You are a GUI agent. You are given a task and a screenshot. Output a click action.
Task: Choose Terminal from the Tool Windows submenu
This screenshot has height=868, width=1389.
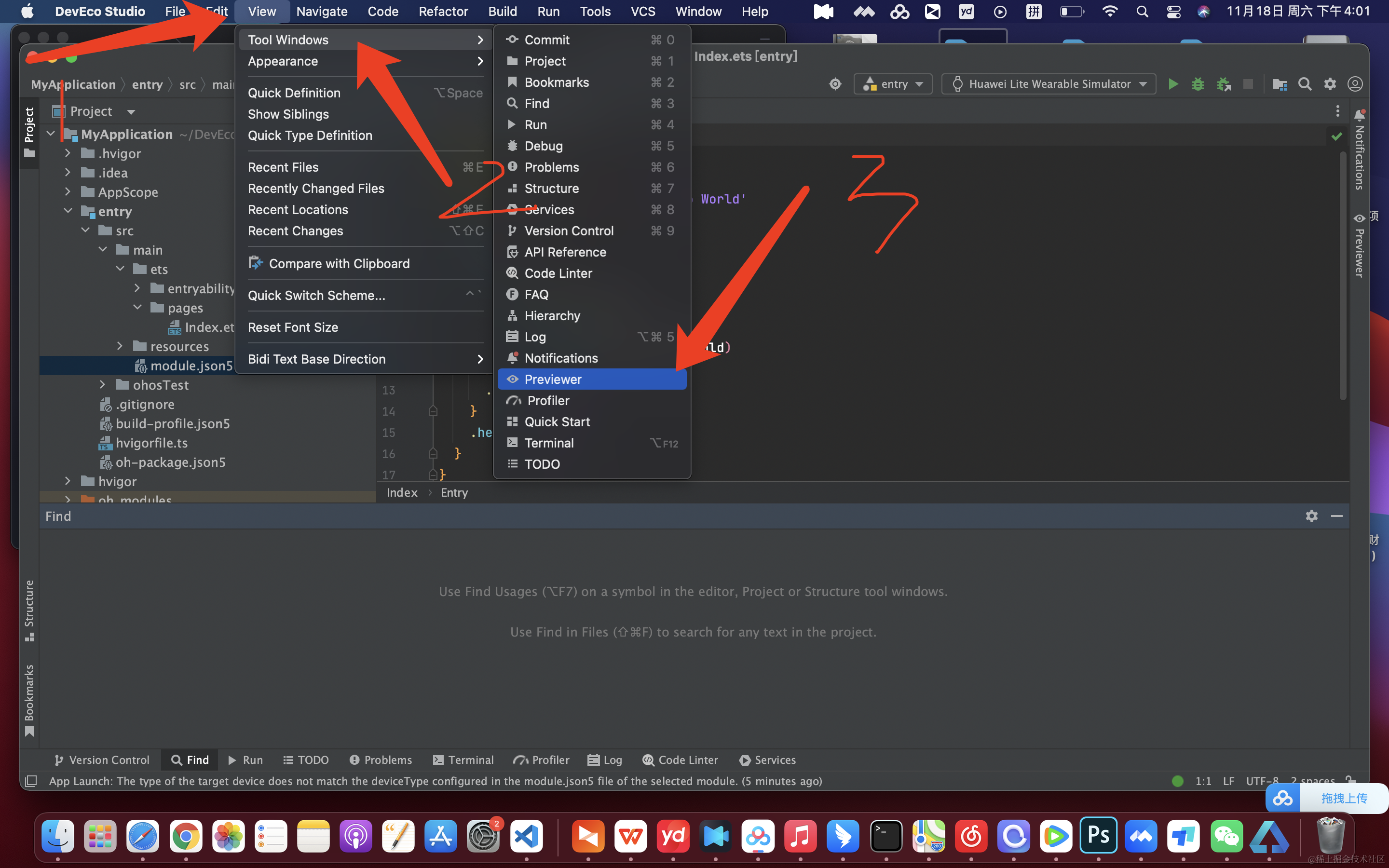click(549, 443)
